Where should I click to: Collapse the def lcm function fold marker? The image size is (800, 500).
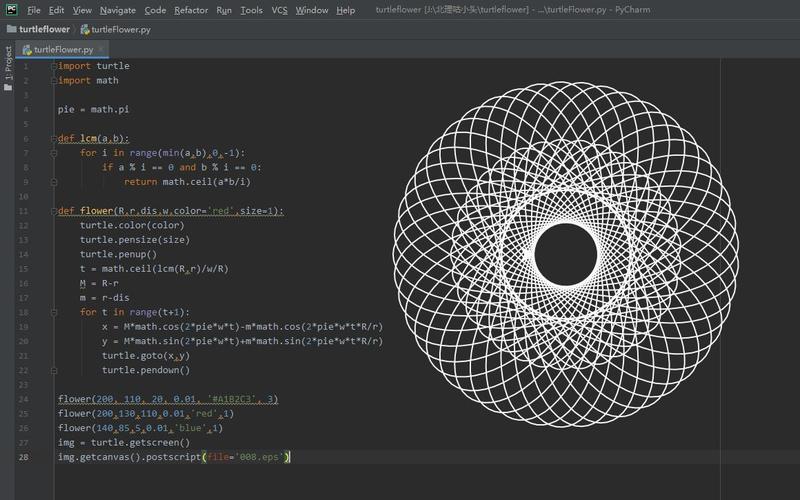pos(53,138)
